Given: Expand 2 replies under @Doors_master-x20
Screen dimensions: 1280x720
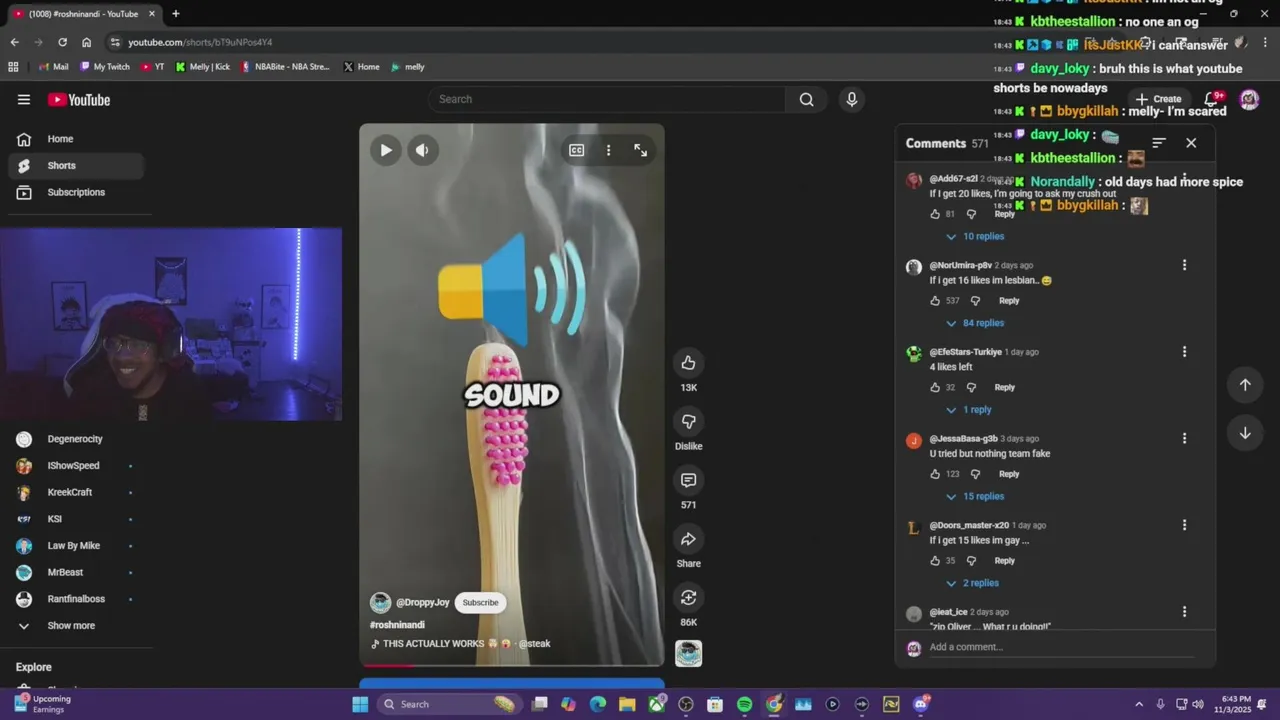Looking at the screenshot, I should [x=972, y=583].
